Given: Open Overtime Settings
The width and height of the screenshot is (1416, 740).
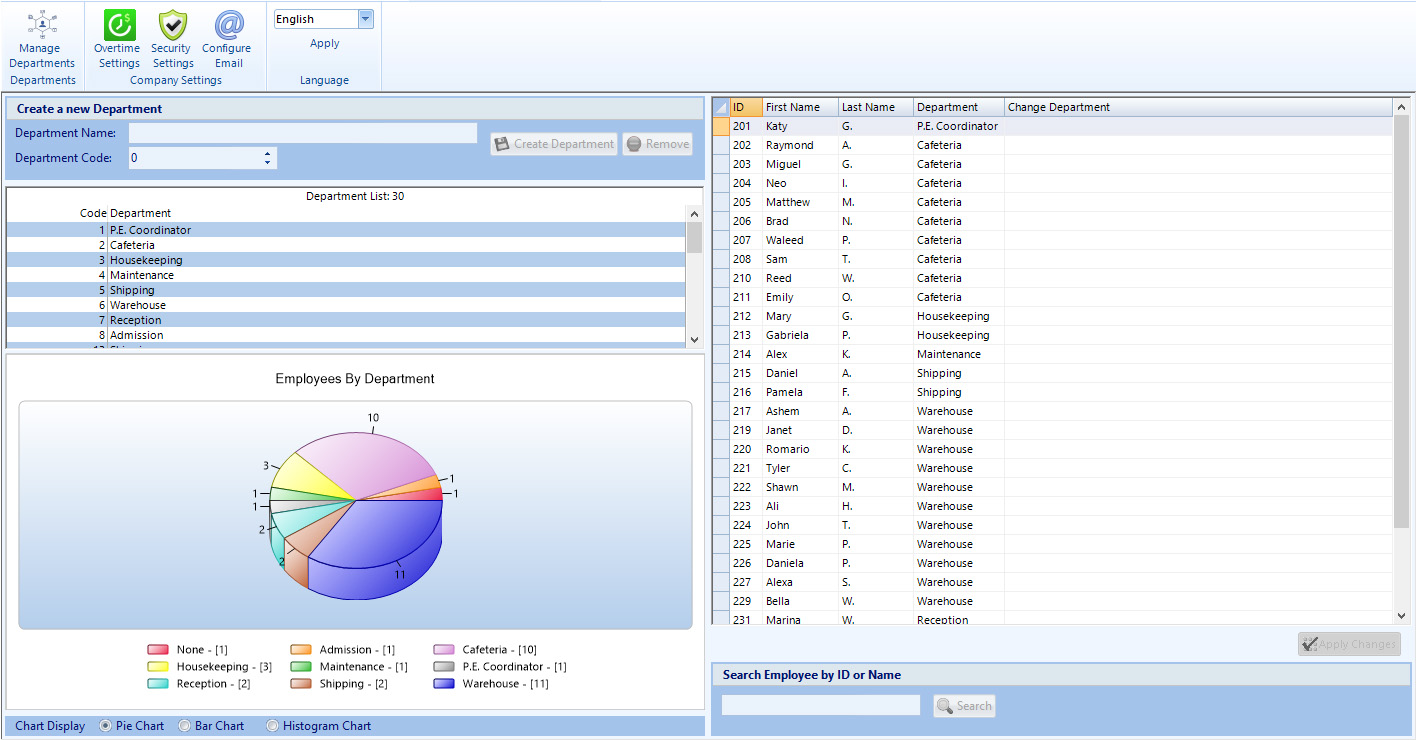Looking at the screenshot, I should tap(119, 25).
